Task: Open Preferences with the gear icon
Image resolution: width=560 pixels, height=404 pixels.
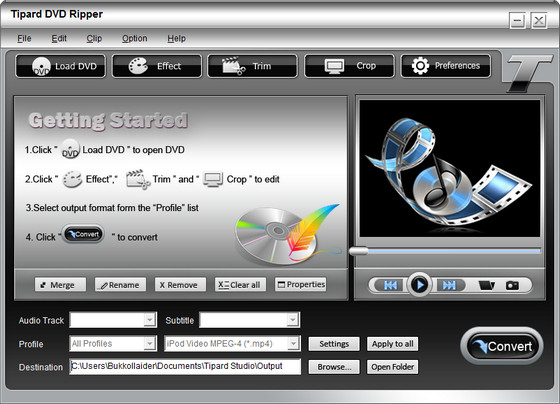Action: (446, 66)
